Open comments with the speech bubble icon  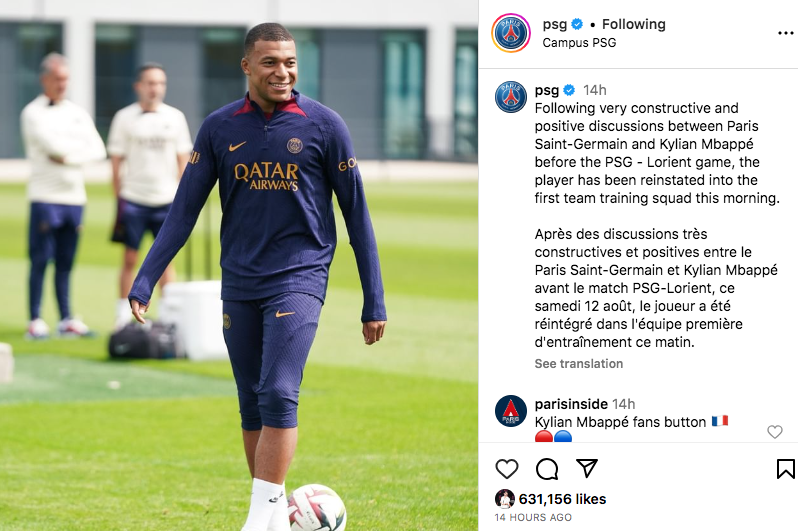pyautogui.click(x=547, y=469)
